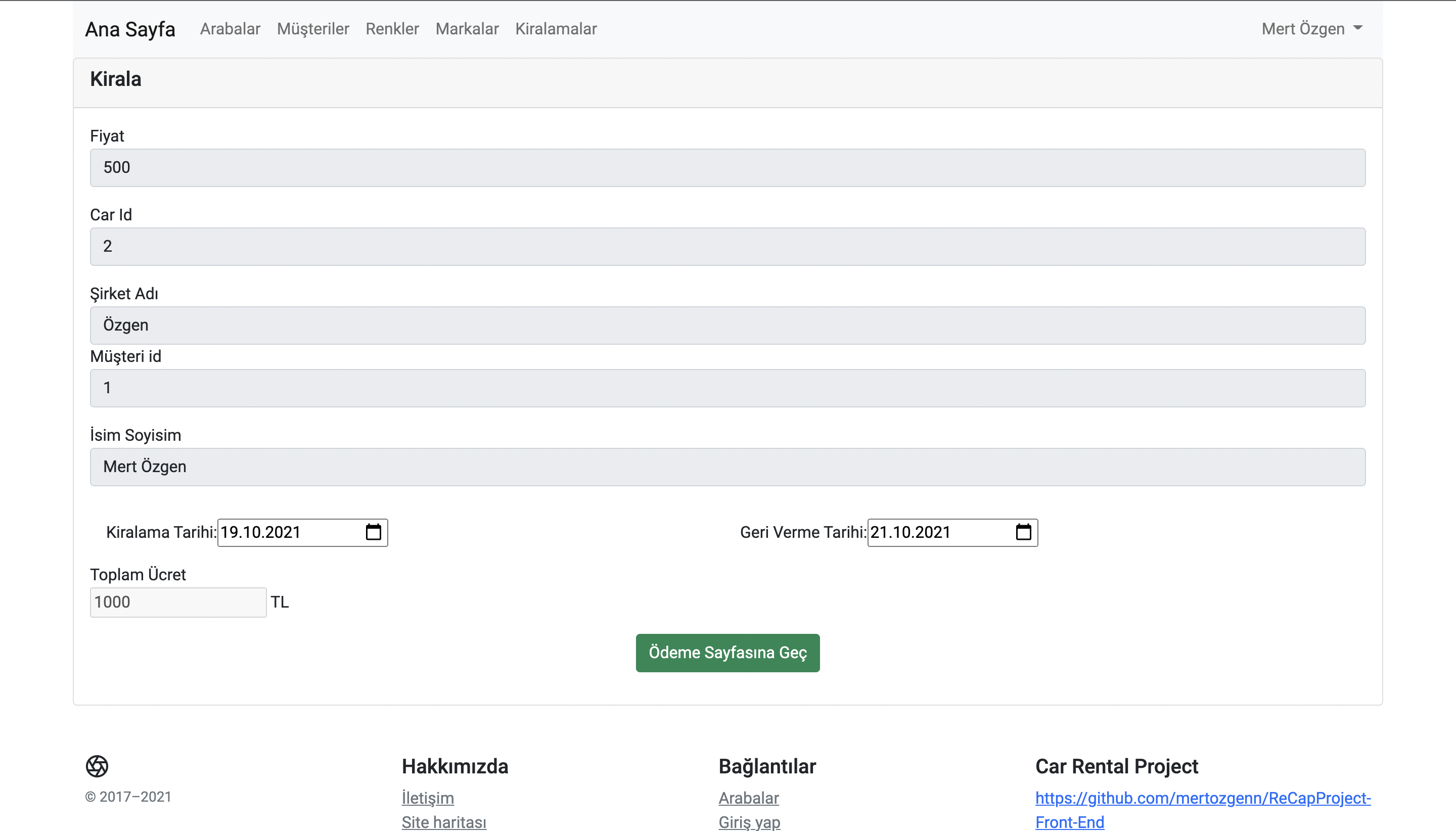
Task: Click the Hakkımızda footer heading
Action: coord(455,766)
